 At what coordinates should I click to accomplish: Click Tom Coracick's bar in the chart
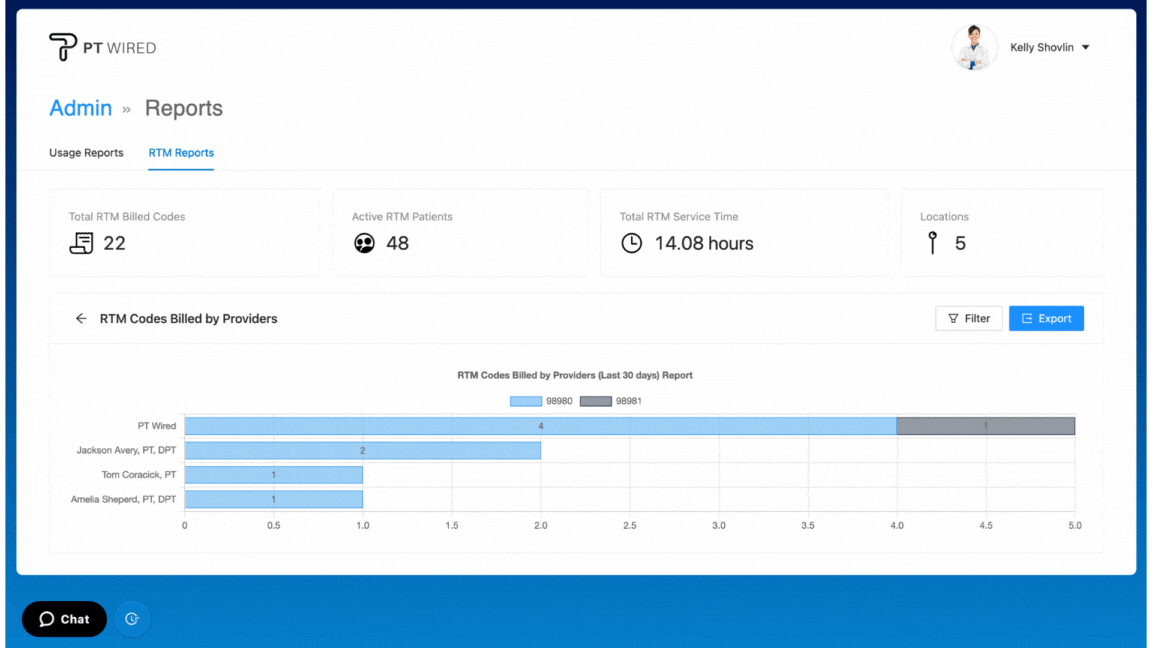(x=273, y=475)
